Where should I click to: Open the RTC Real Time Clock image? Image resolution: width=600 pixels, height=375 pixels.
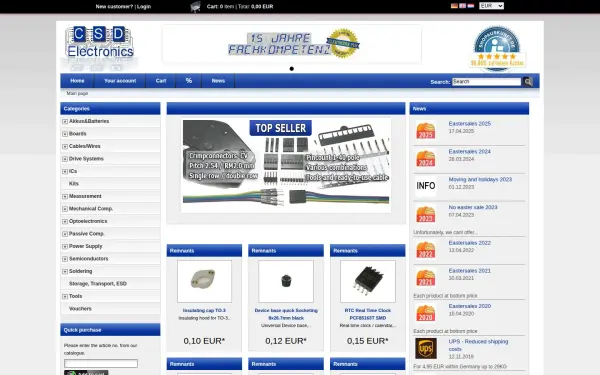point(368,281)
